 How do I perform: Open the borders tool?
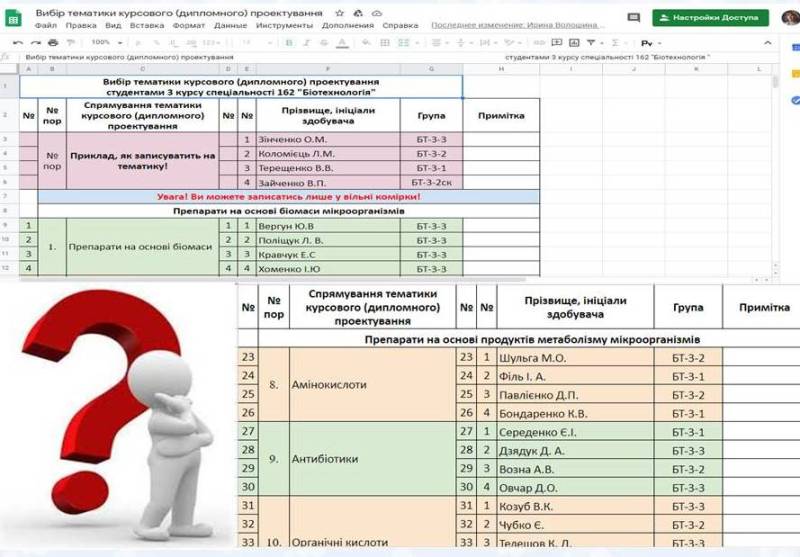coord(385,43)
